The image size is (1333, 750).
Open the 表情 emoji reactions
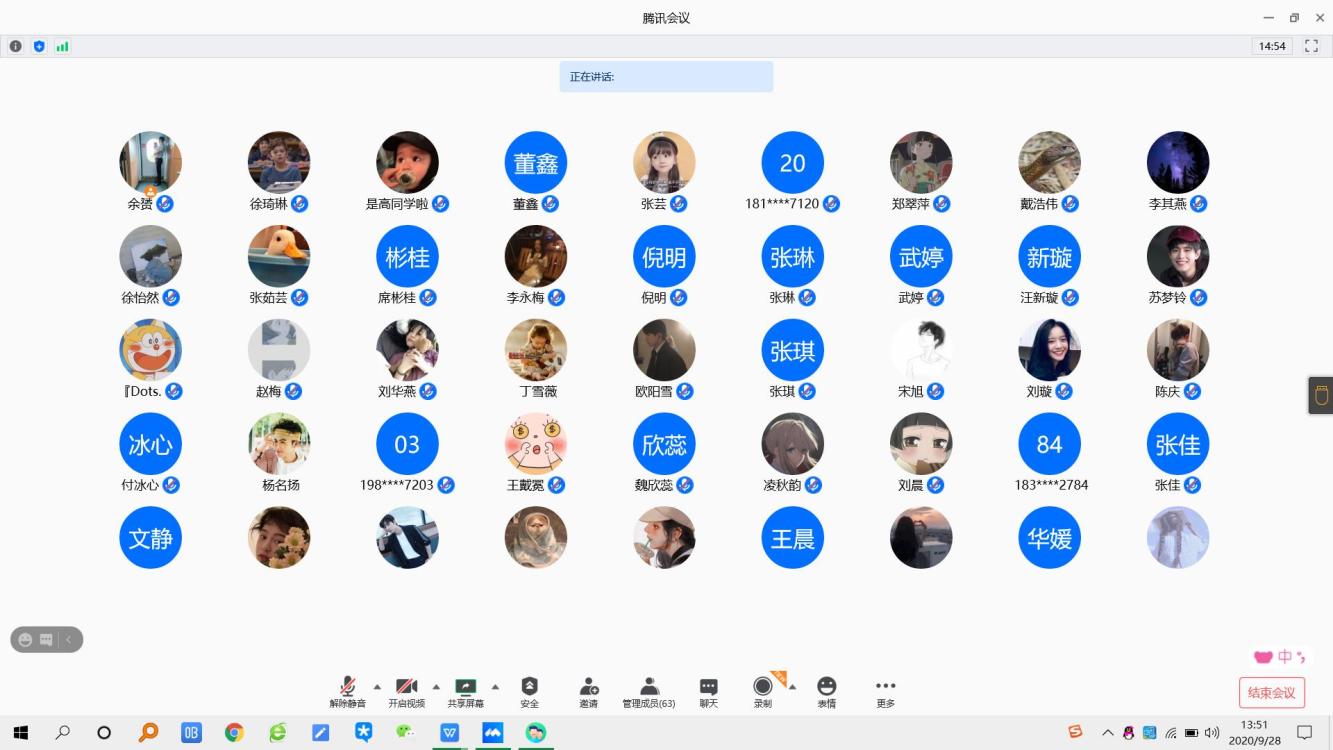coord(826,691)
